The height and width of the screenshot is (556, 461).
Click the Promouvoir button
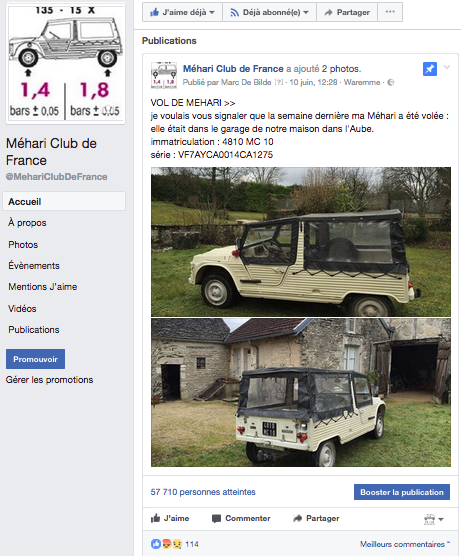point(35,359)
